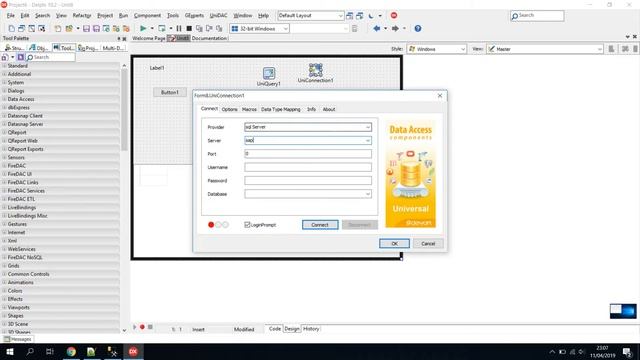Image resolution: width=640 pixels, height=360 pixels.
Task: Click the Cancel button
Action: click(x=428, y=244)
